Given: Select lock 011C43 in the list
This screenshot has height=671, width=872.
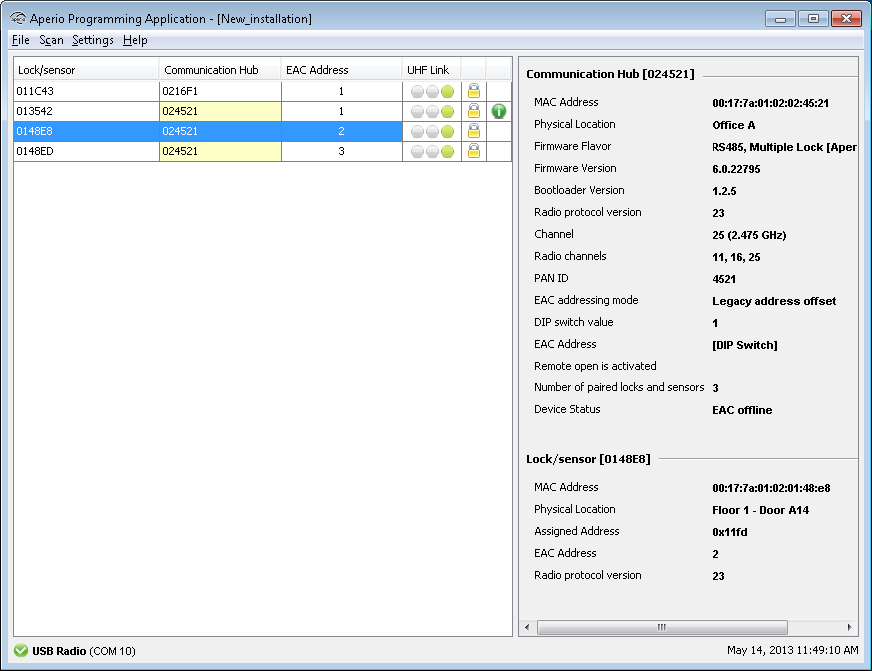Looking at the screenshot, I should [x=86, y=91].
